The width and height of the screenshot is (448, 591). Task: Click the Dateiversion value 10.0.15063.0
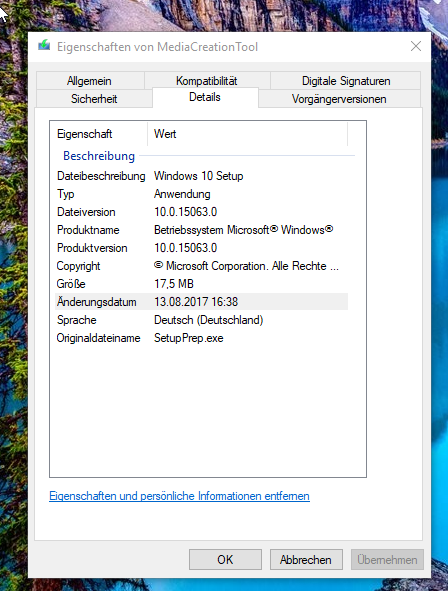click(x=185, y=212)
